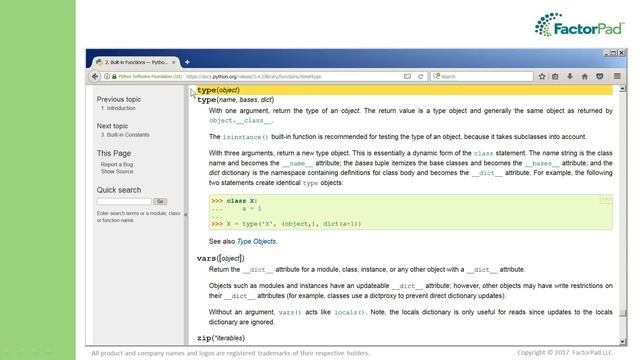Bookmark this page with the star icon
The image size is (640, 360).
coord(542,76)
